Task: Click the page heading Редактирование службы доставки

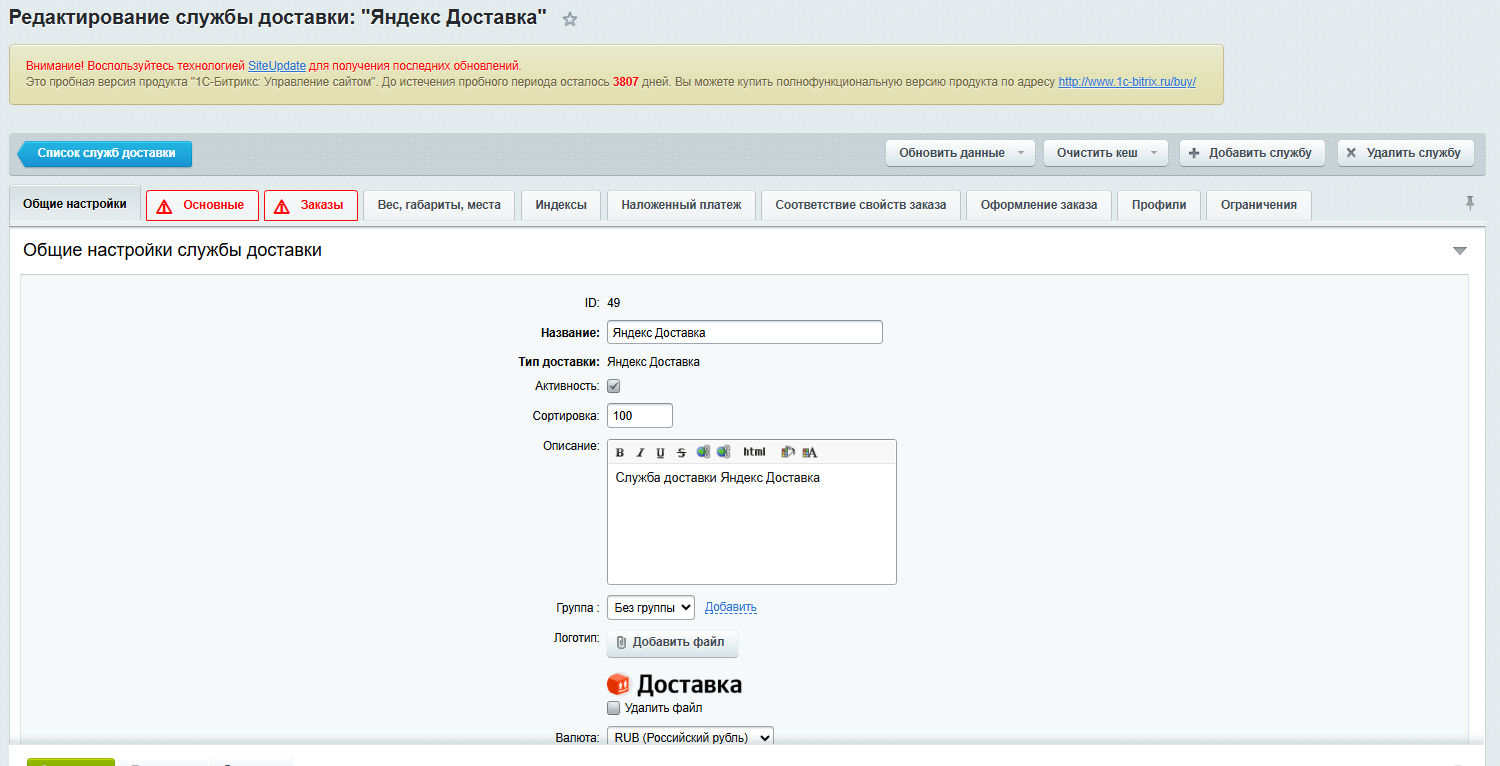Action: tap(278, 18)
